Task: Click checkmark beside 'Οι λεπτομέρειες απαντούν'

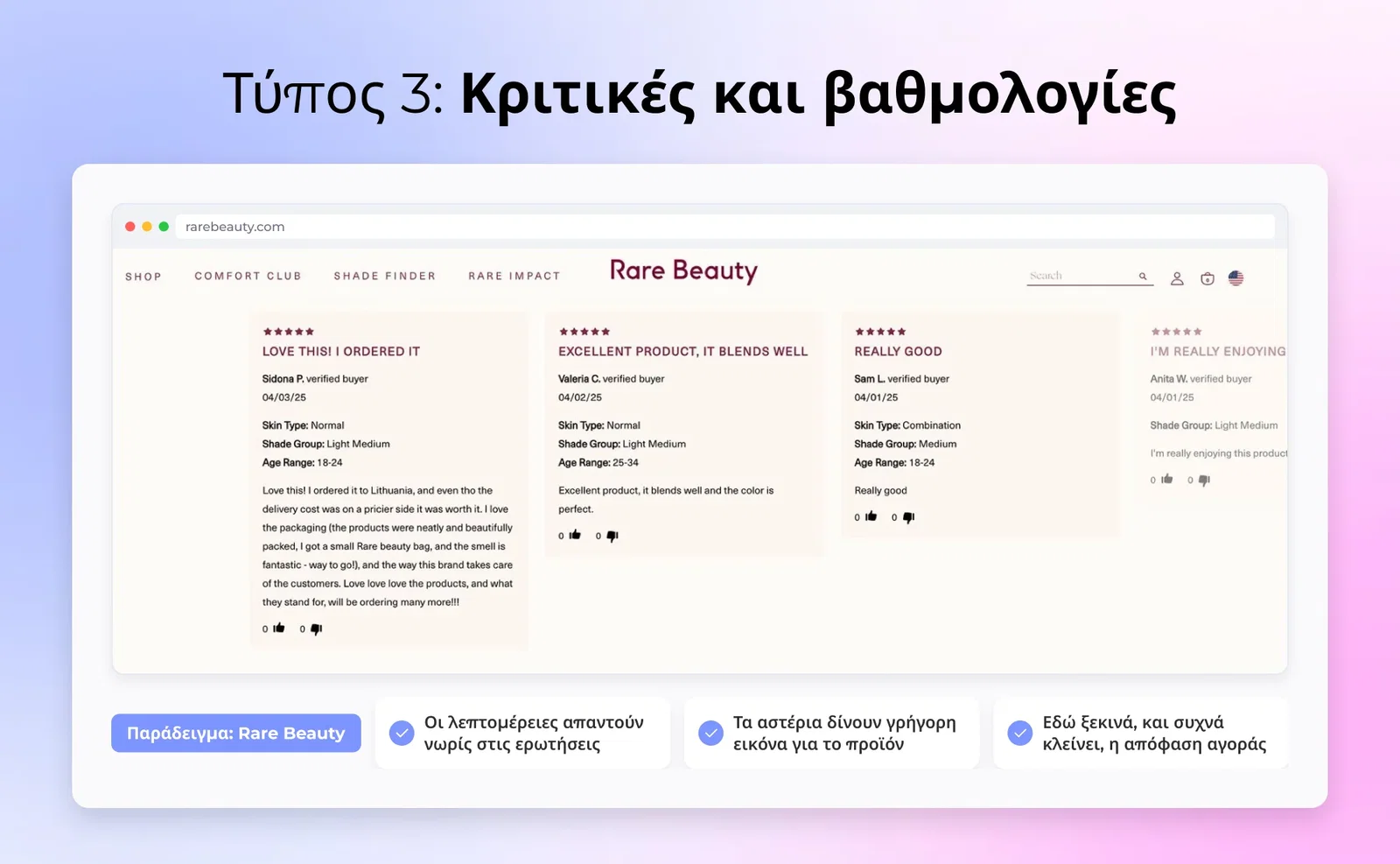Action: [x=402, y=733]
